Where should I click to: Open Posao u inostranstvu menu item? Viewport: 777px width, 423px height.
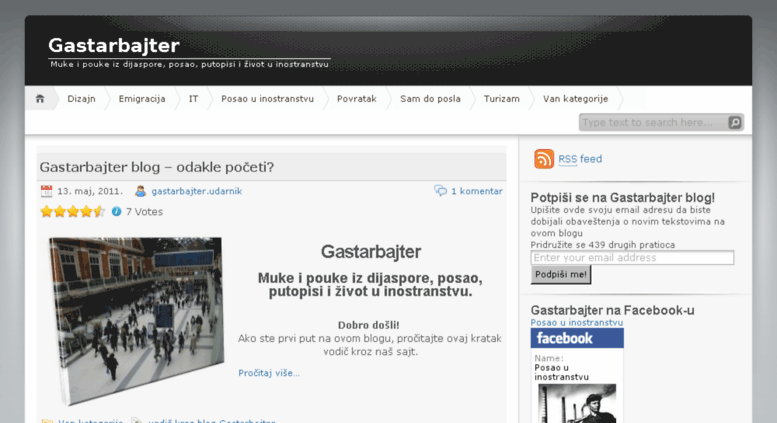268,99
